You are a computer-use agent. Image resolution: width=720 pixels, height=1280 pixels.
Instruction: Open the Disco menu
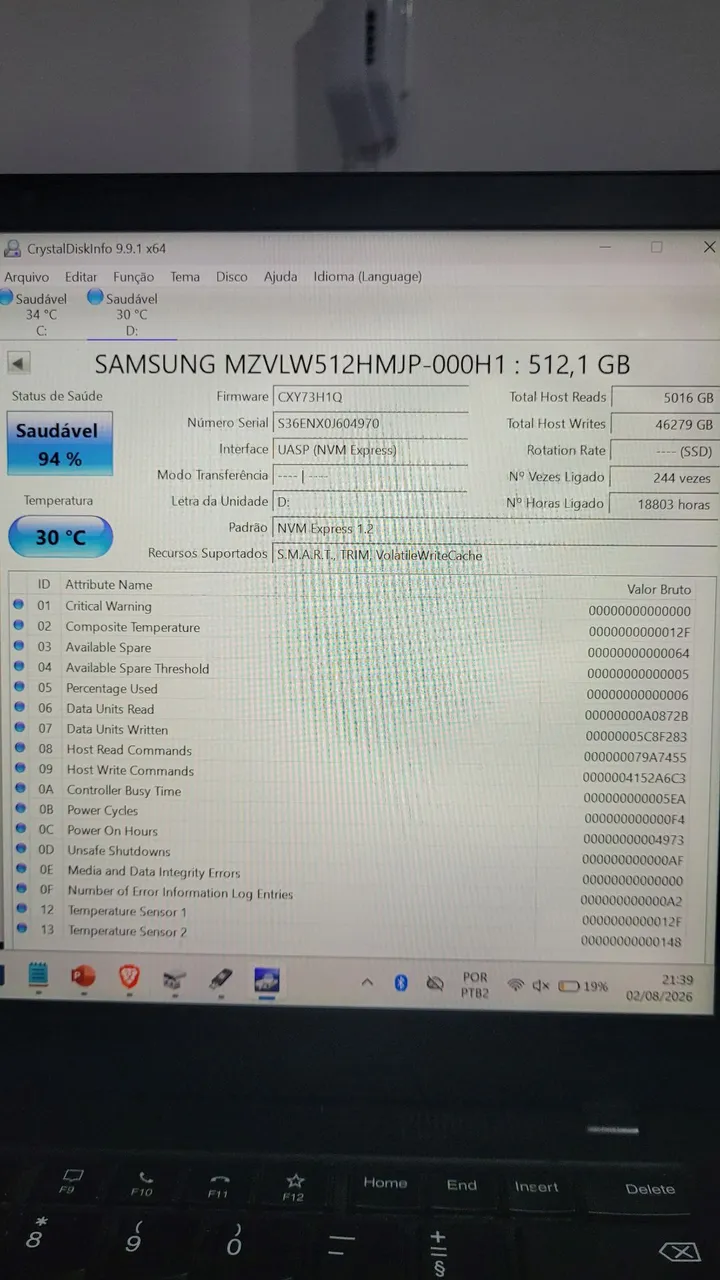231,277
